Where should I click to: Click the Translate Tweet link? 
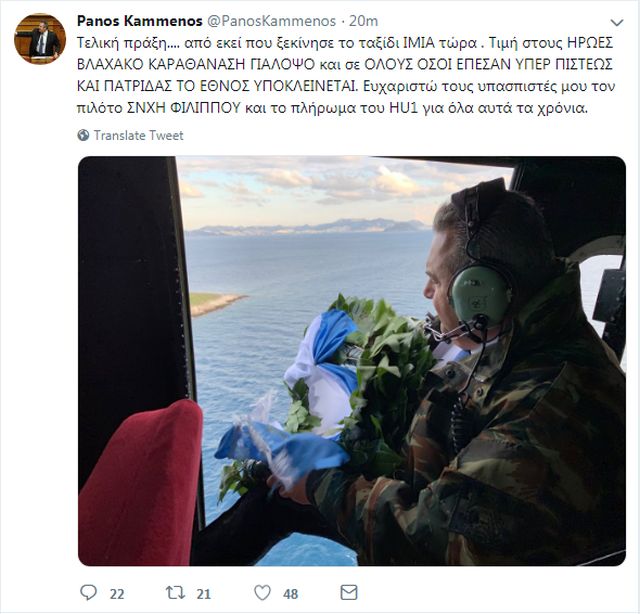(138, 135)
